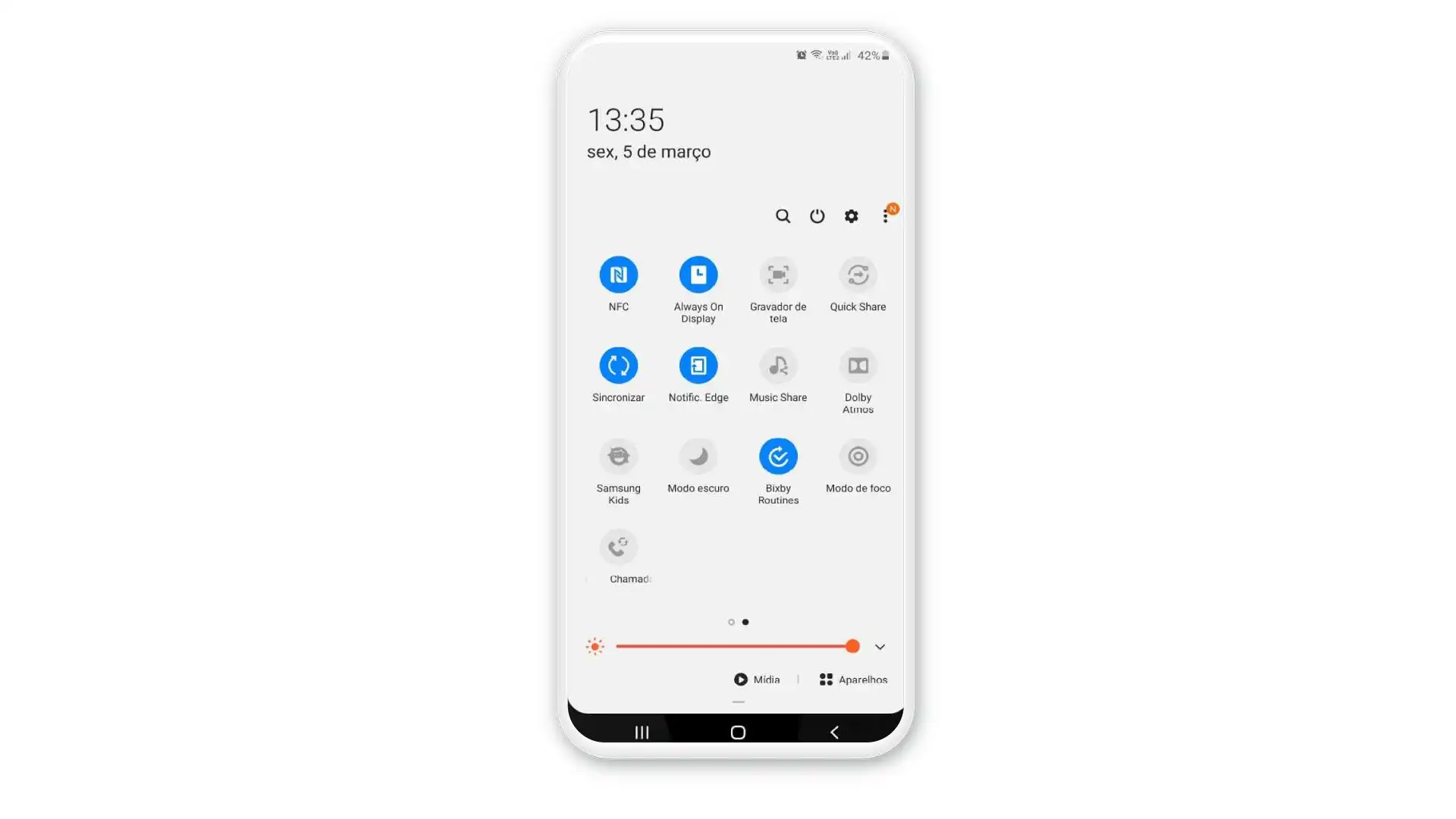Expand brightness slider options
This screenshot has width=1456, height=819.
coord(879,646)
